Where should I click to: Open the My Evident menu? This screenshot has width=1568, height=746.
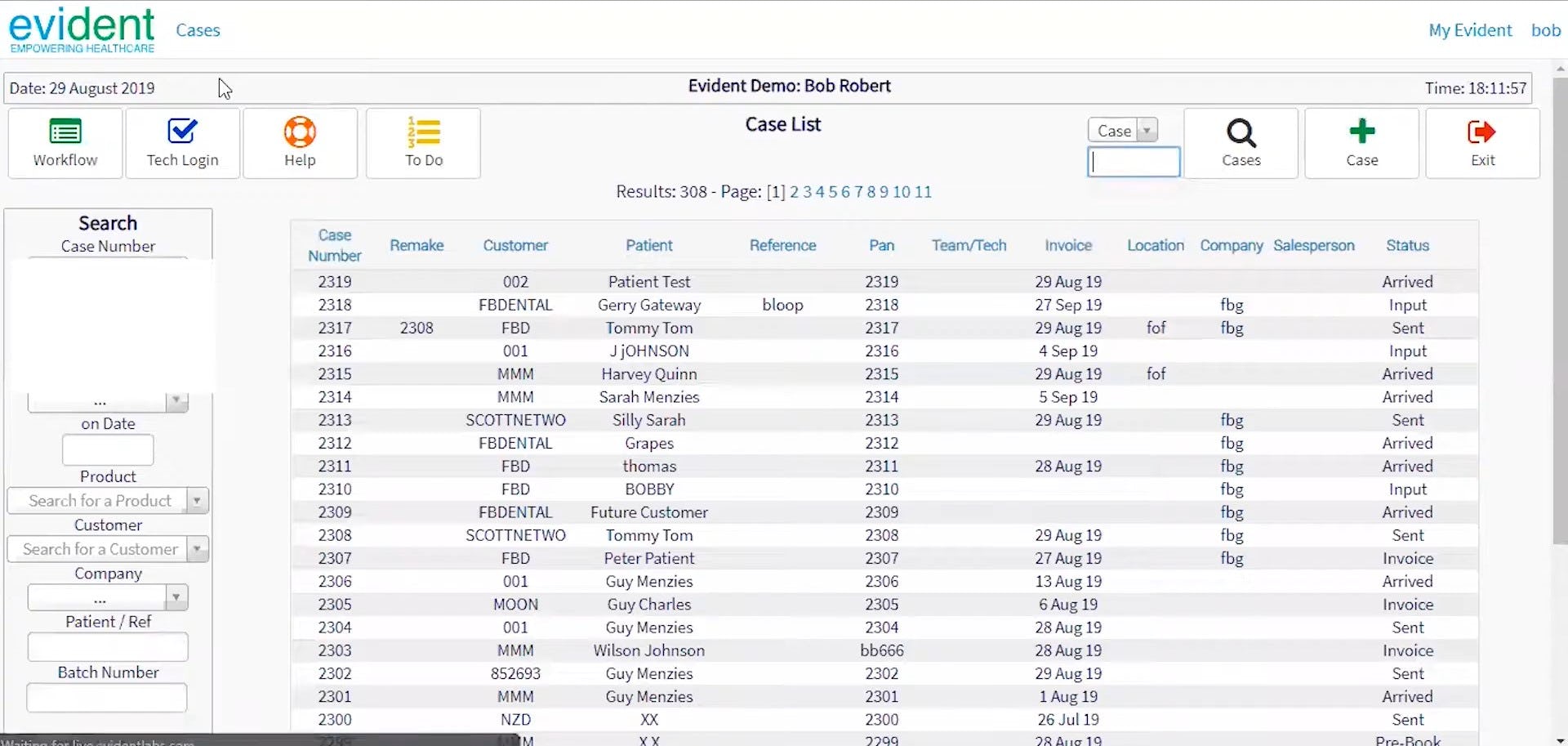(x=1470, y=29)
